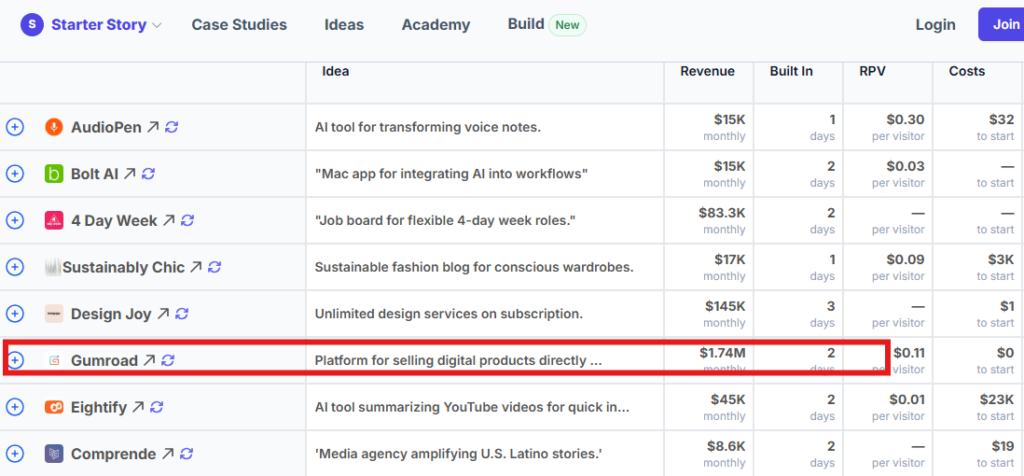Open the Design Joy company name
1024x476 pixels.
click(x=111, y=315)
